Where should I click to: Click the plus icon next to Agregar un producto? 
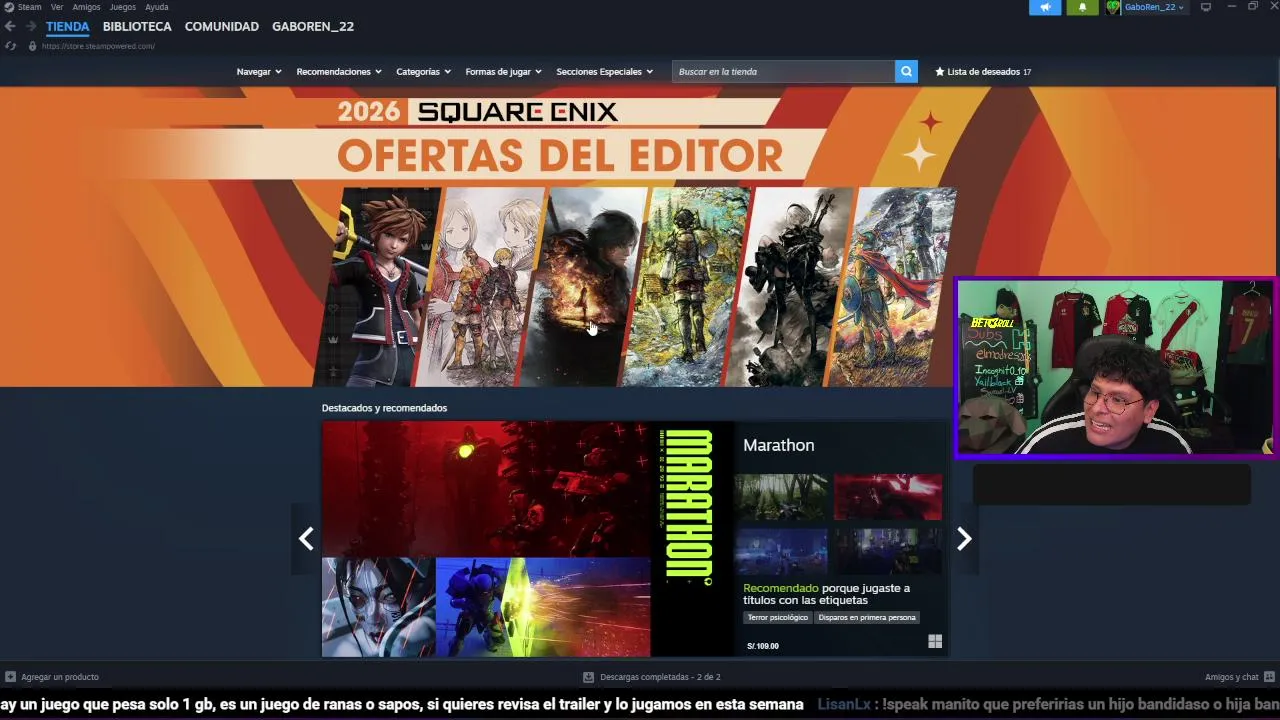[10, 677]
